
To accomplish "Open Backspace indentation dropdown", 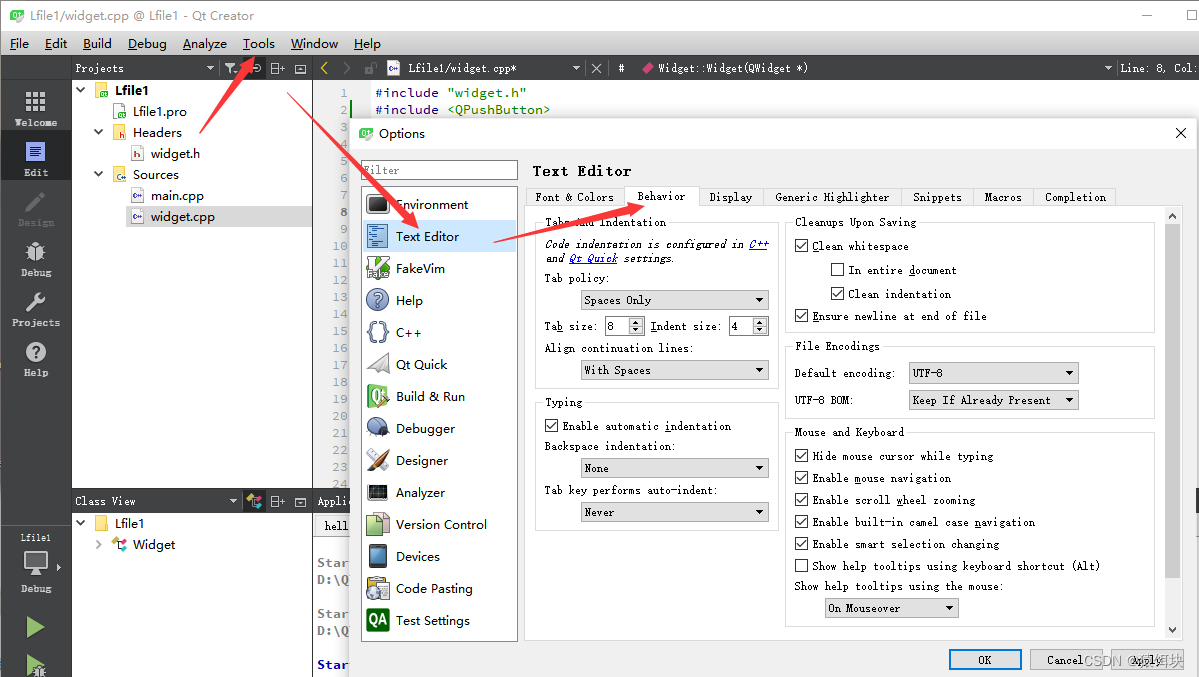I will 674,468.
